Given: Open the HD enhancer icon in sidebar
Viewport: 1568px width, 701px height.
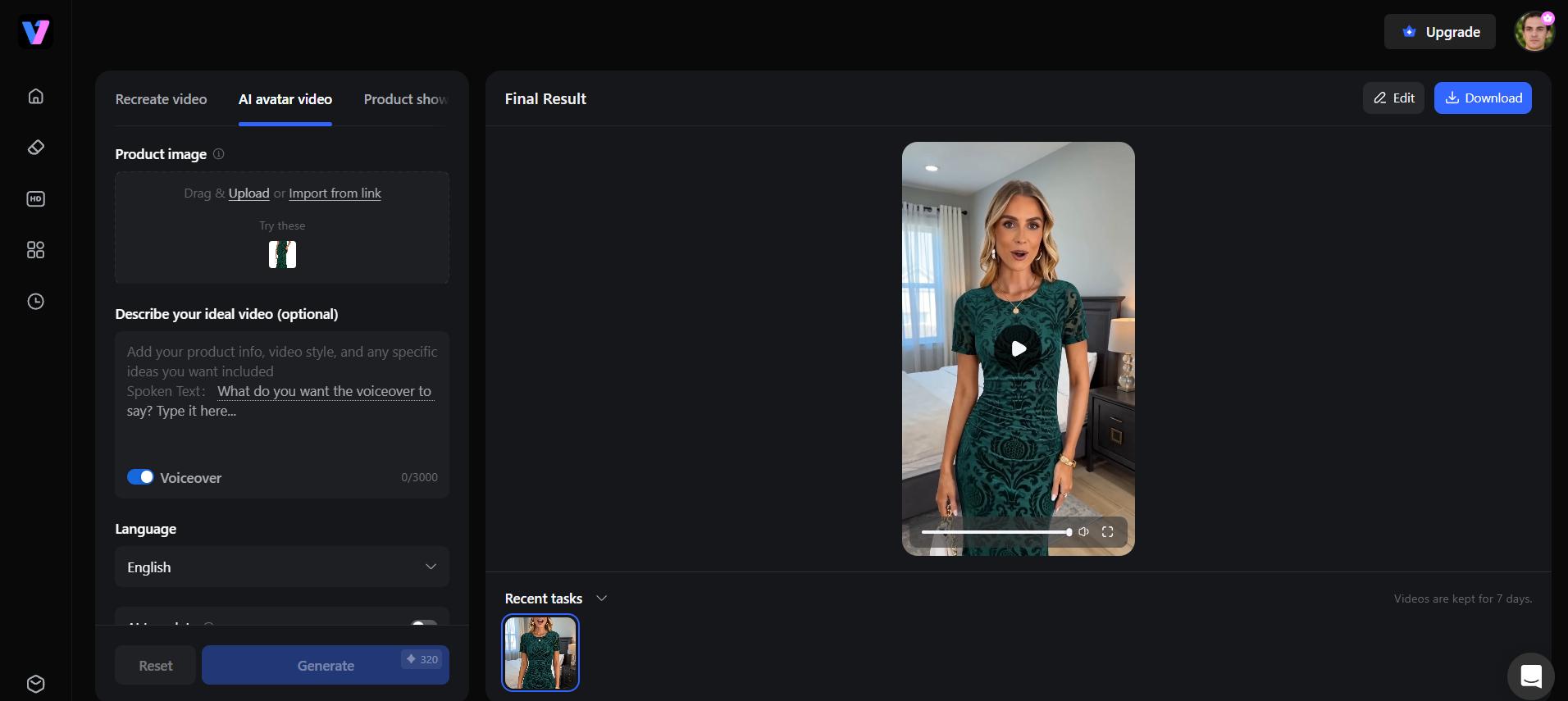Looking at the screenshot, I should tap(35, 199).
